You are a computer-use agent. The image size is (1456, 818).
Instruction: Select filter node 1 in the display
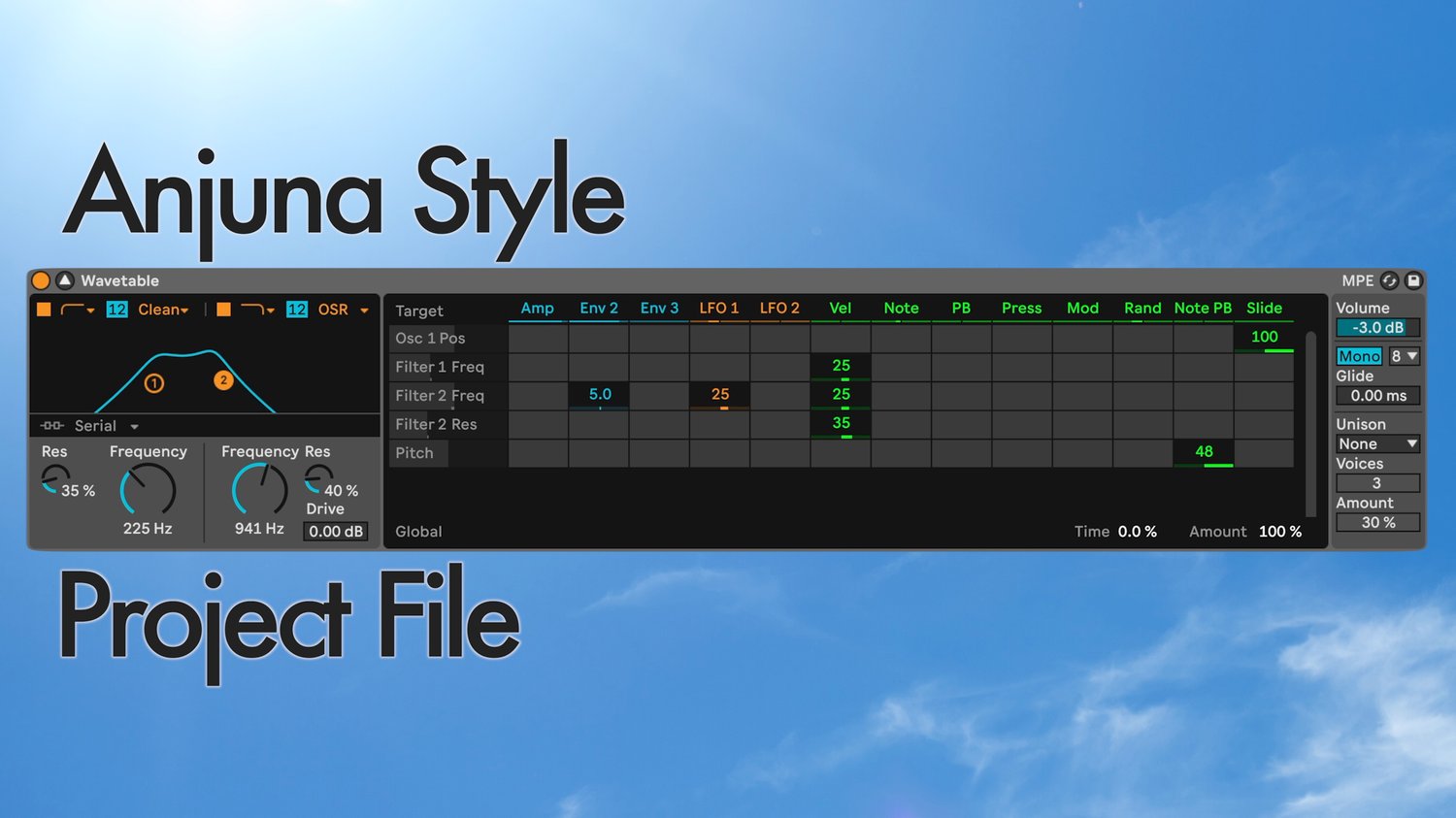[153, 383]
